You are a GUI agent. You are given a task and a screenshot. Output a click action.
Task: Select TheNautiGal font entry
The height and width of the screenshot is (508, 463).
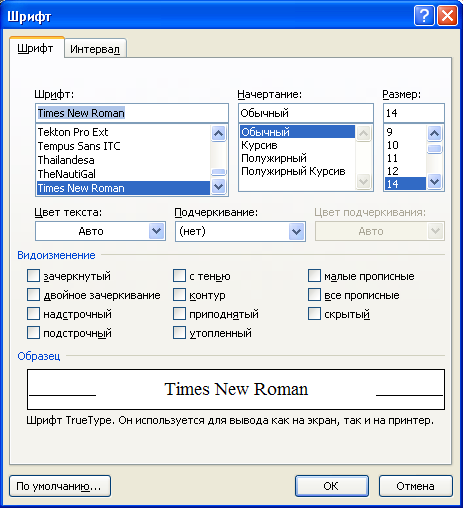pyautogui.click(x=123, y=174)
